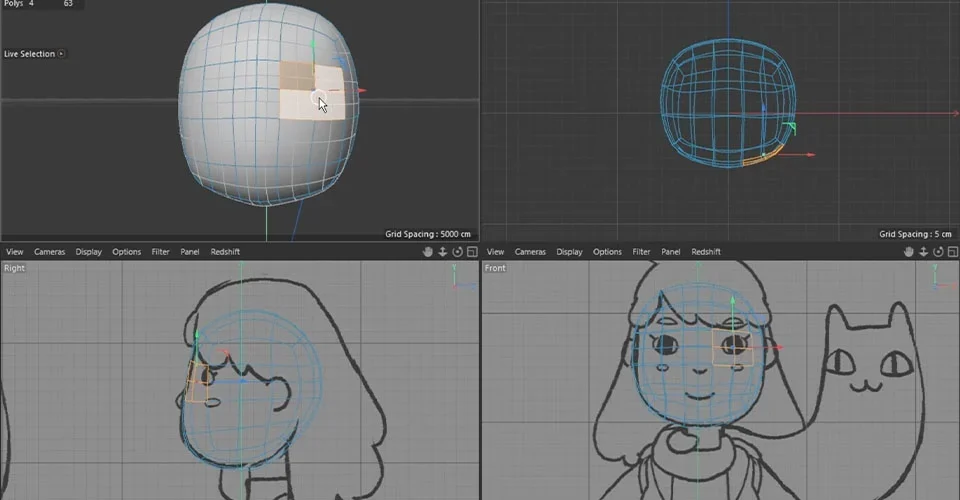Click the pan hand icon in Front viewport
Screen dimensions: 960x500
(x=909, y=252)
